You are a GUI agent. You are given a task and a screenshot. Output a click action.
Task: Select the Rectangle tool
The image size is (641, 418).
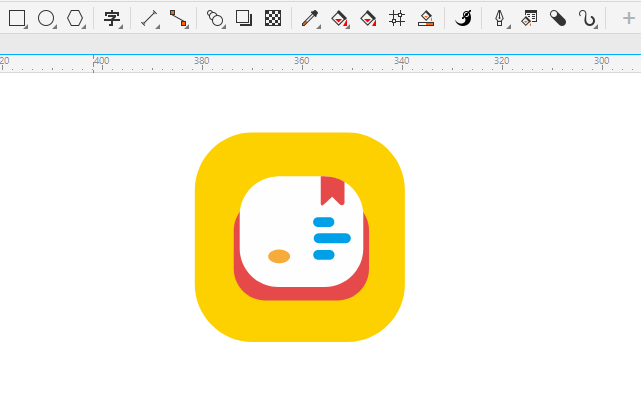click(x=17, y=18)
